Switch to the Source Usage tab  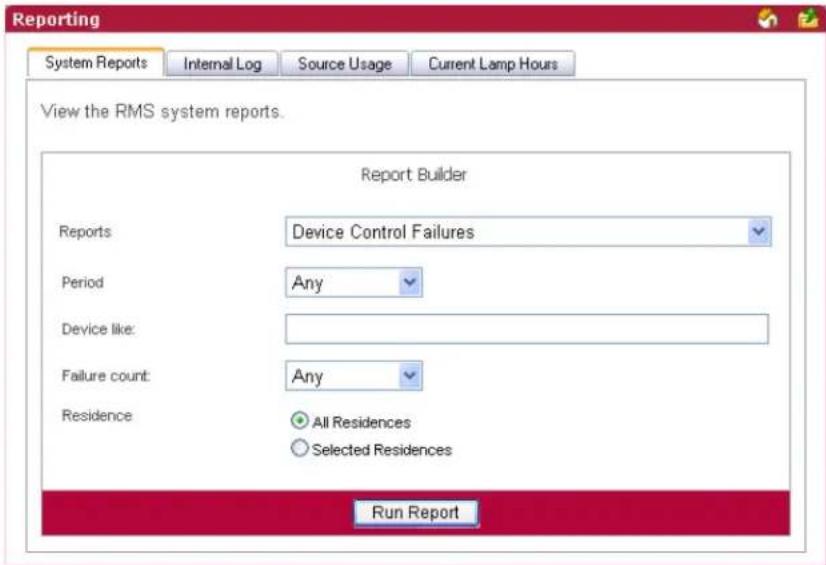[345, 64]
